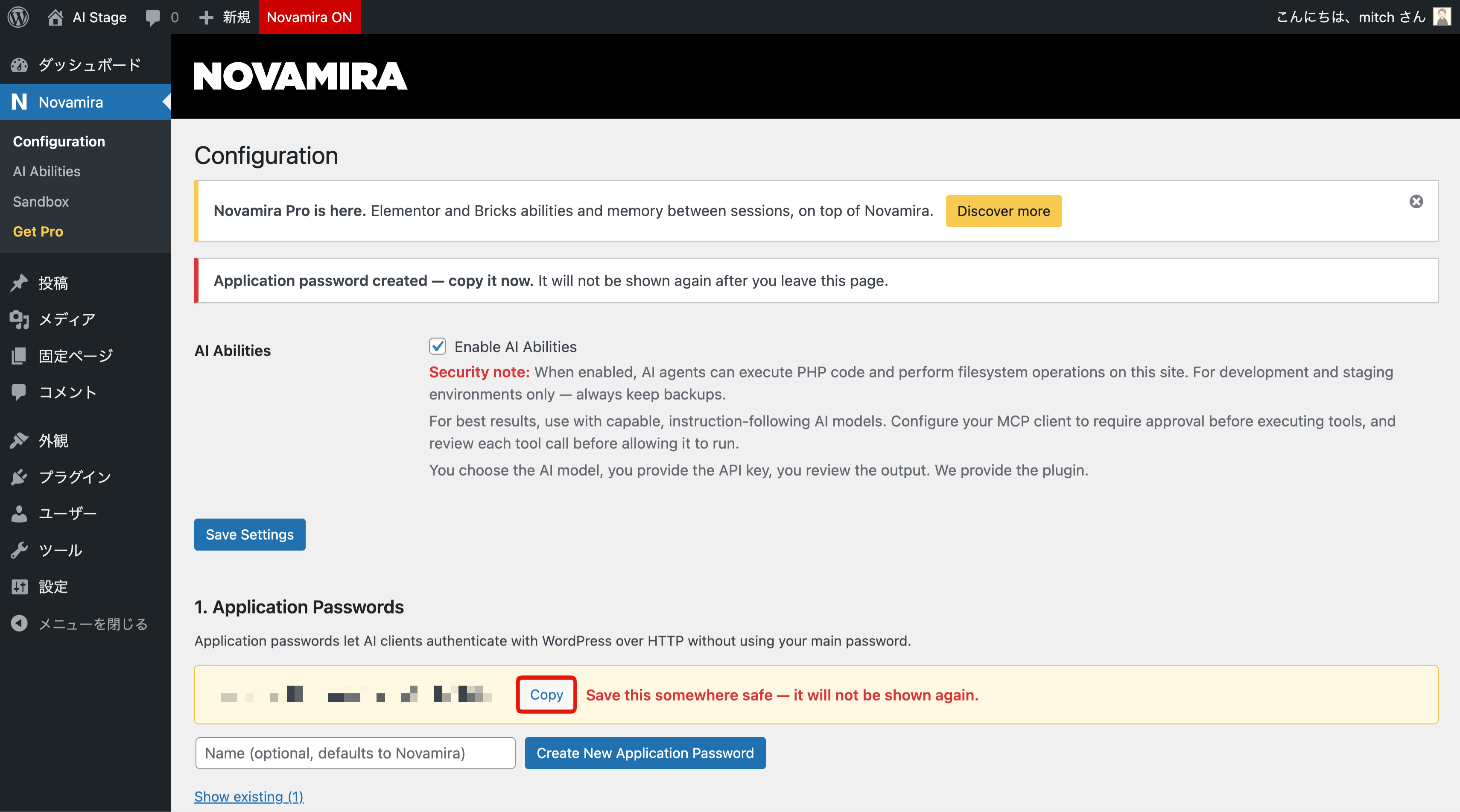Open the コメント menu item
Viewport: 1460px width, 812px height.
[x=85, y=392]
